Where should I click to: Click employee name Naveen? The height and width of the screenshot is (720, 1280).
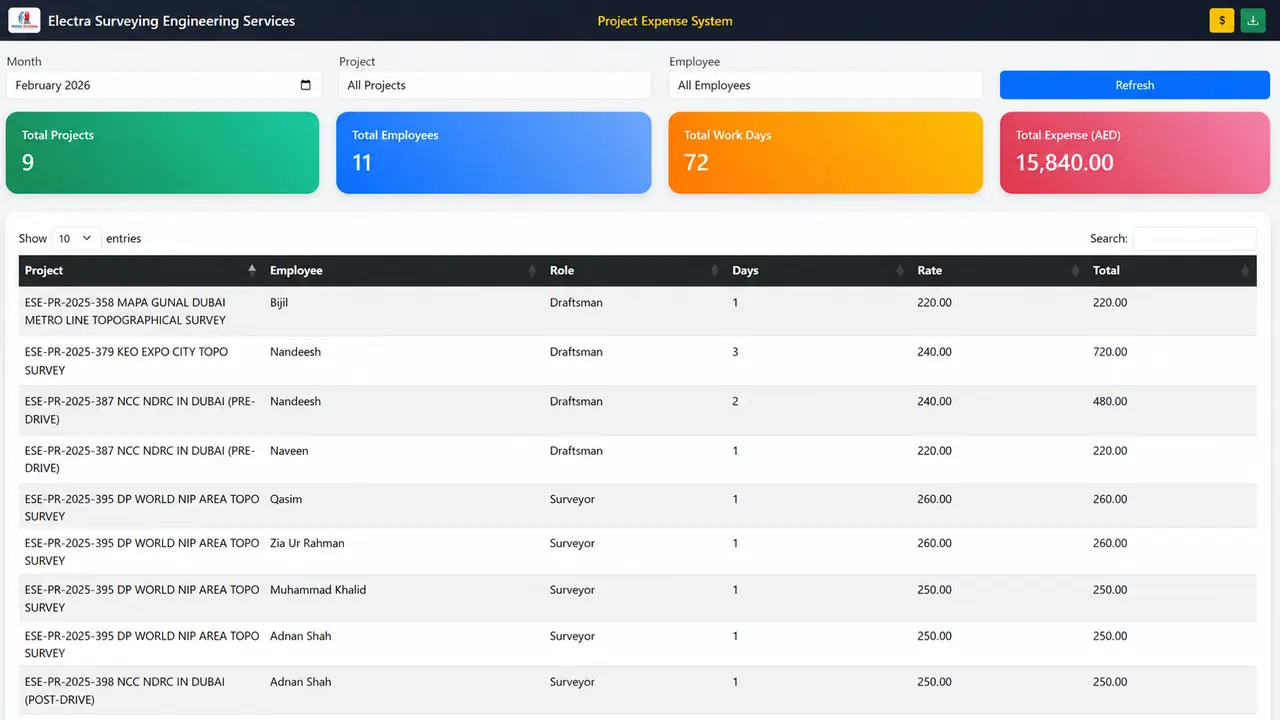coord(289,451)
